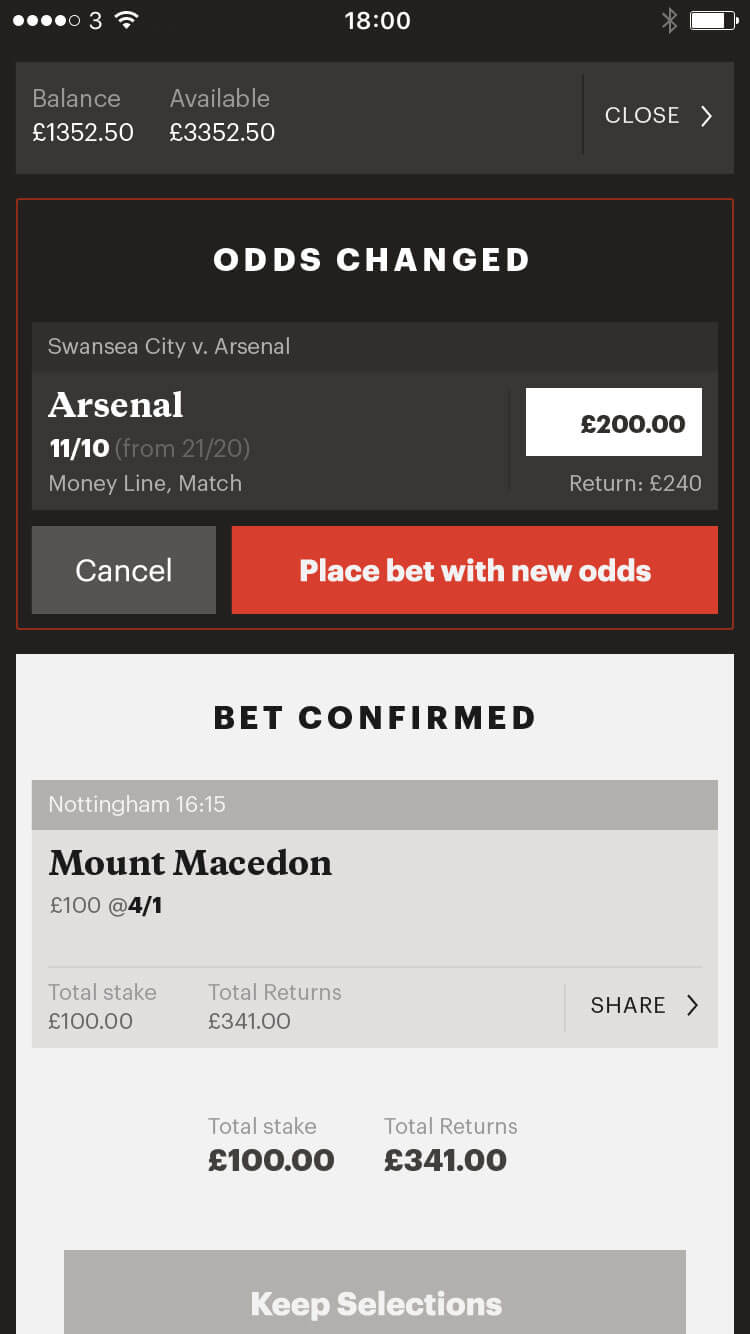Tap the Available £3352.50 amount
The height and width of the screenshot is (1334, 750).
point(222,133)
